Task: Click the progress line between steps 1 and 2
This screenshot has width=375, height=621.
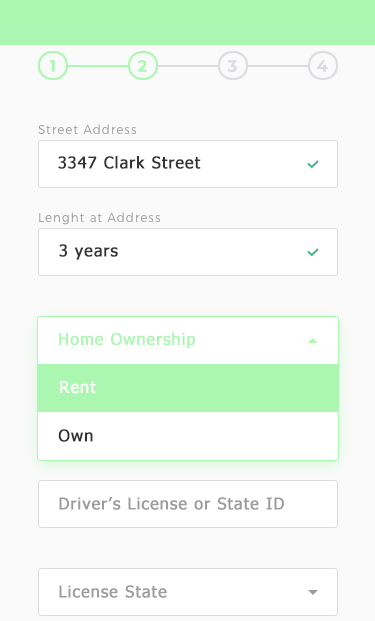Action: pyautogui.click(x=98, y=66)
